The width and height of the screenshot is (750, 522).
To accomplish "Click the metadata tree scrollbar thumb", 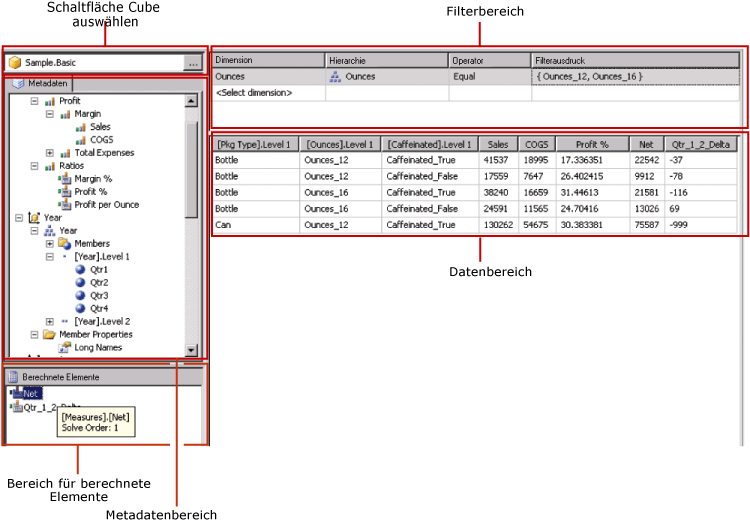I will [x=191, y=170].
